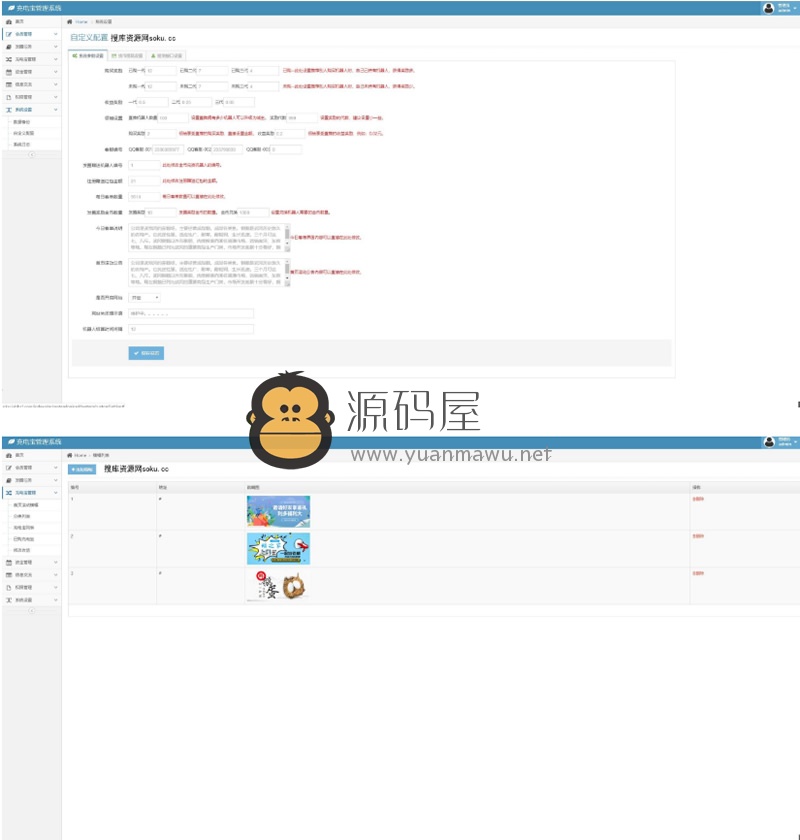Click the pencil-edit sidebar icon on the banner table page
This screenshot has height=840, width=800.
pyautogui.click(x=9, y=468)
